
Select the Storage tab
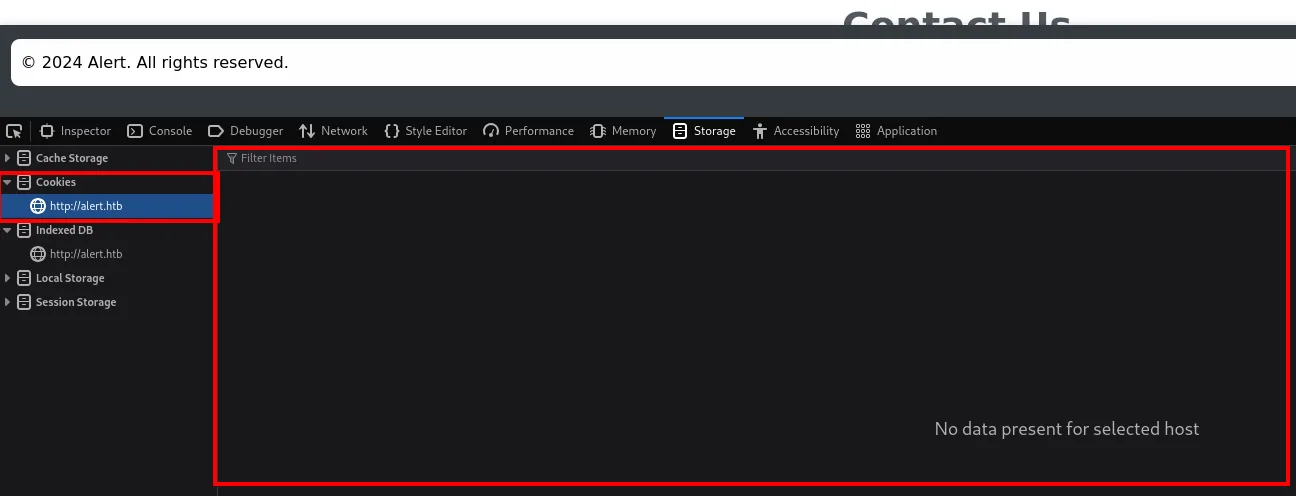pos(704,131)
